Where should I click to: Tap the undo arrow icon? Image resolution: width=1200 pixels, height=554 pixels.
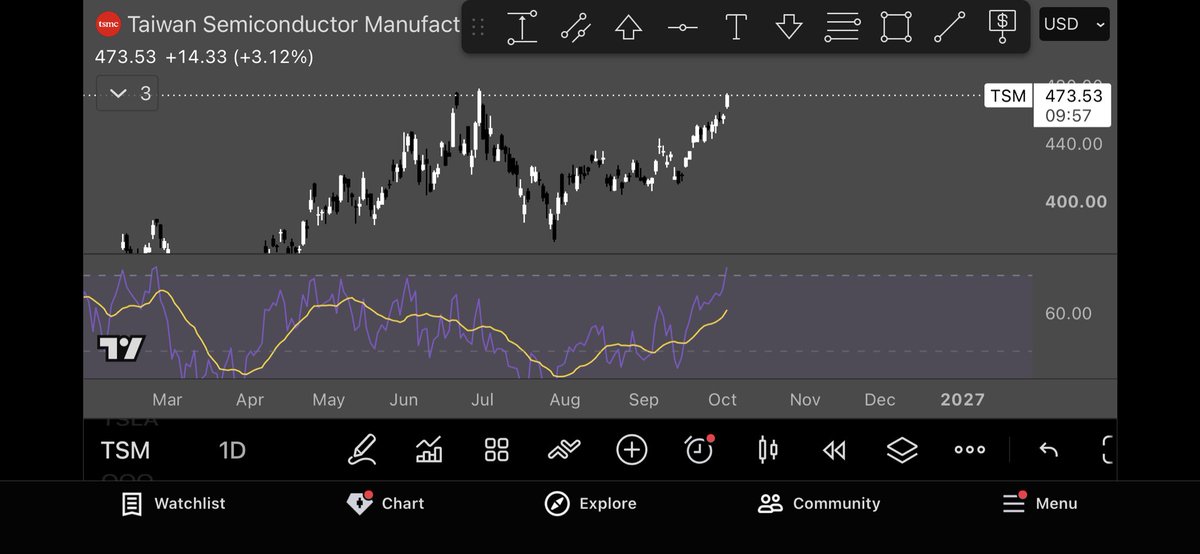pyautogui.click(x=1048, y=451)
